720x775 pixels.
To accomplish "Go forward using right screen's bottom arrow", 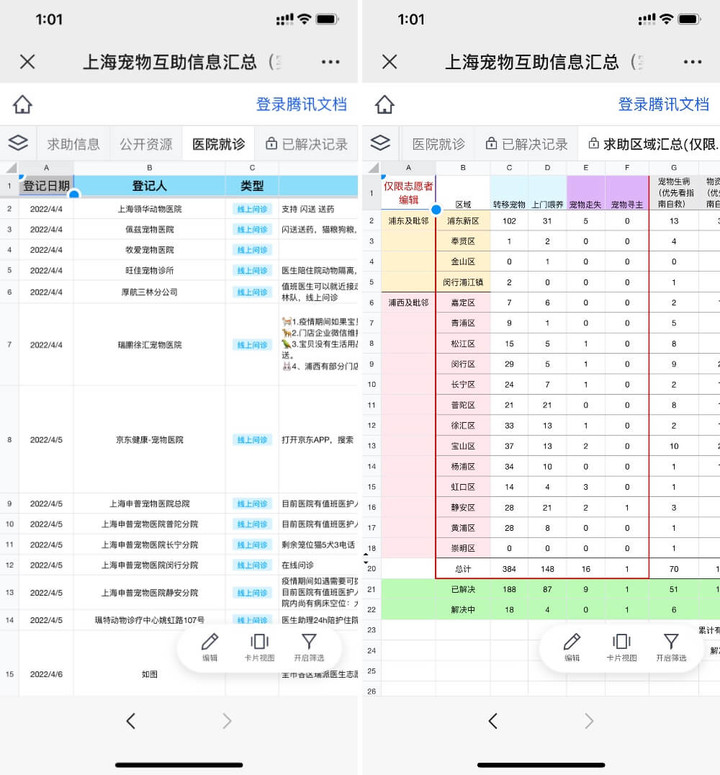I will pyautogui.click(x=589, y=721).
